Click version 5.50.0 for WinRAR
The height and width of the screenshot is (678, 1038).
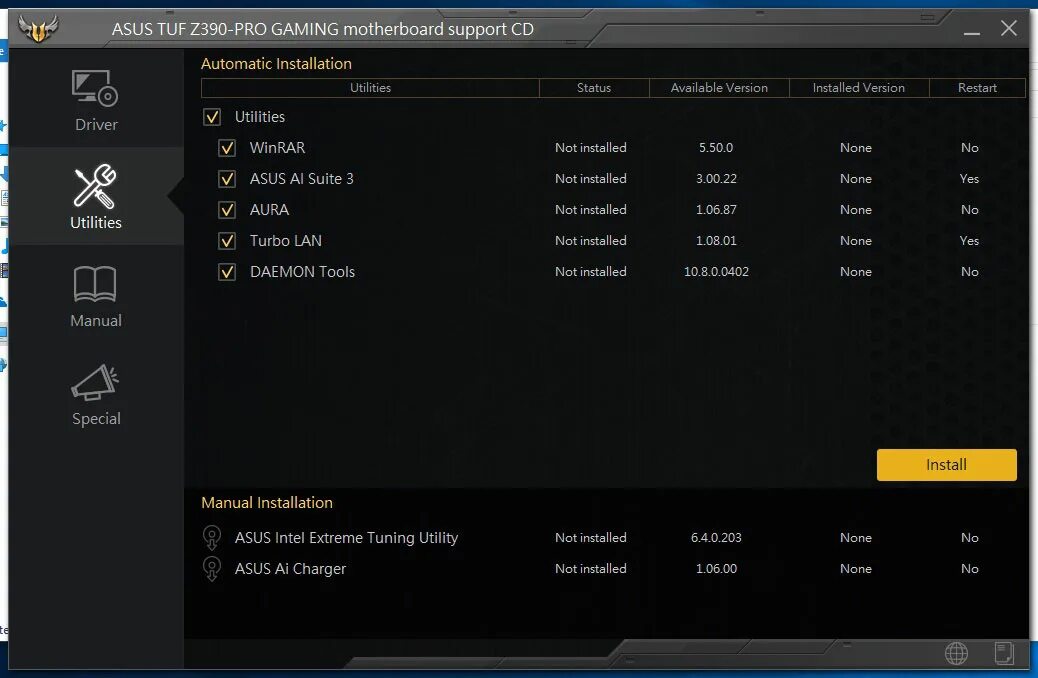point(716,148)
